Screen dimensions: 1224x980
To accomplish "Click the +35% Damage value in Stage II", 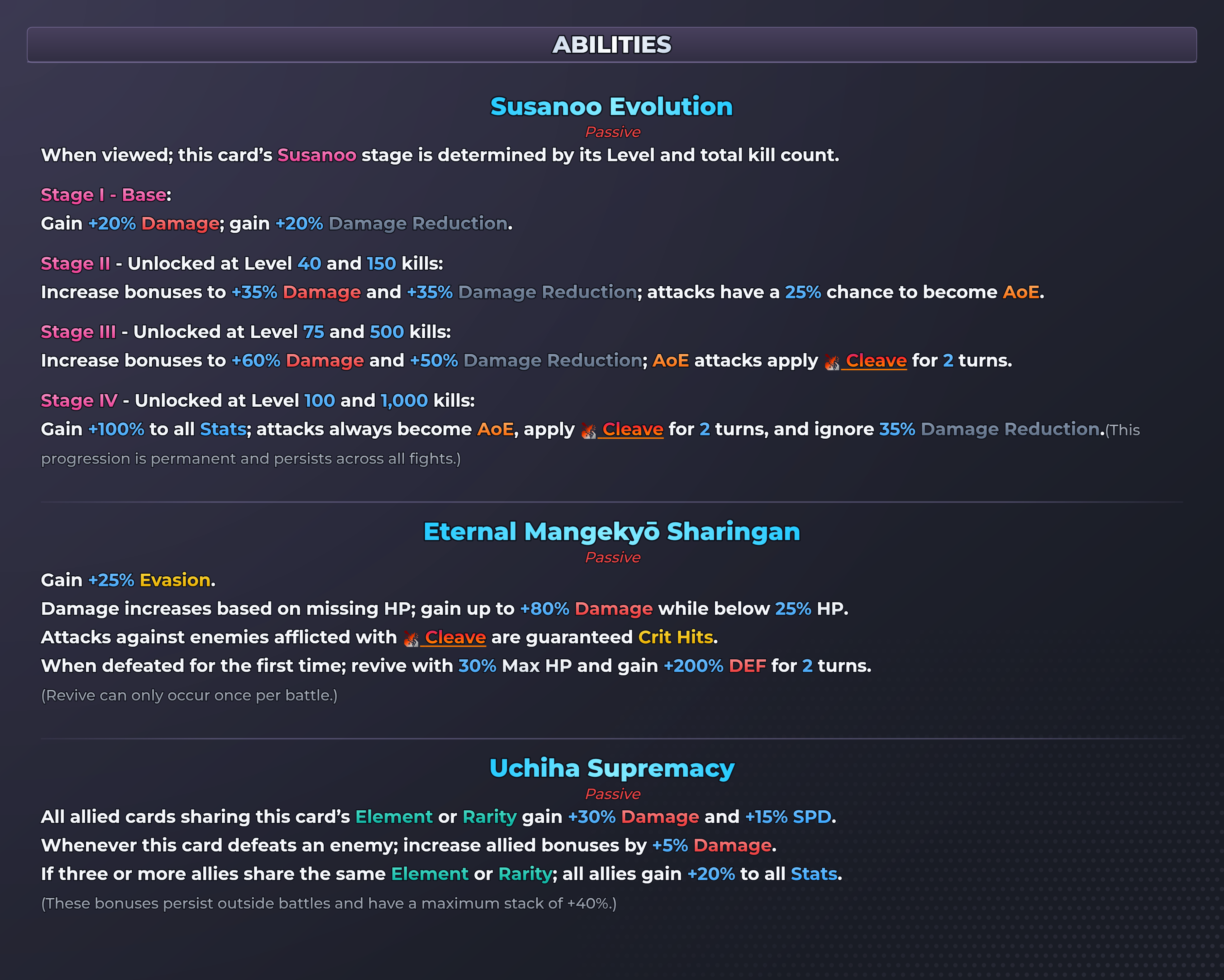I will (x=296, y=292).
